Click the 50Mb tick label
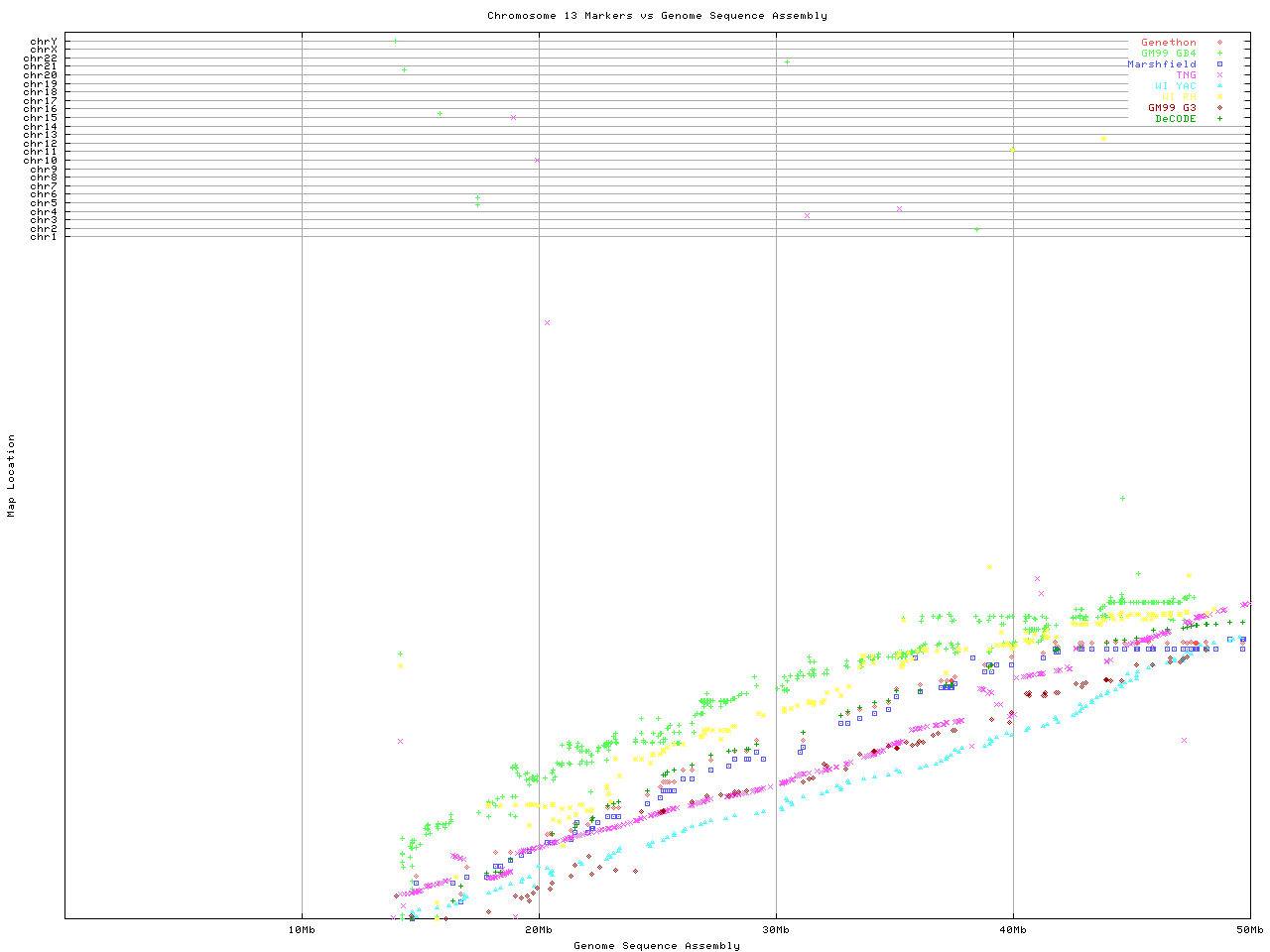Image resolution: width=1270 pixels, height=952 pixels. point(1249,929)
